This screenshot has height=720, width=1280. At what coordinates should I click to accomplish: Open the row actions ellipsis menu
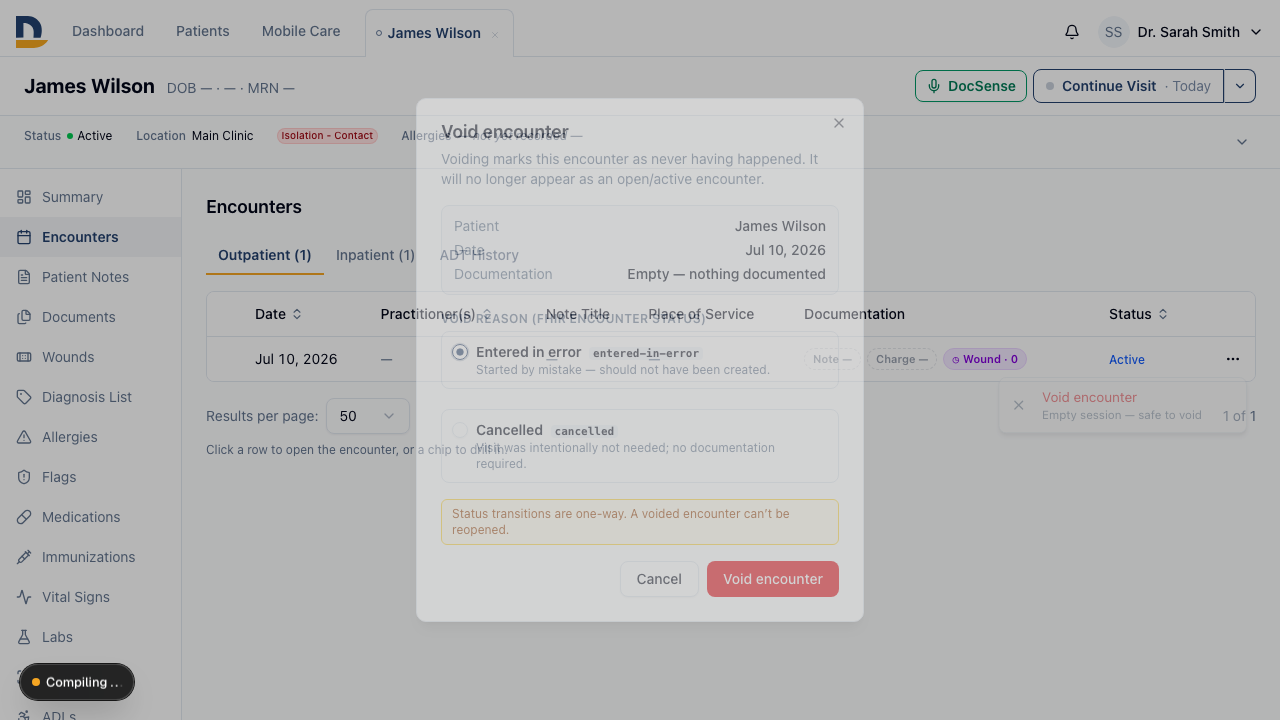coord(1232,359)
